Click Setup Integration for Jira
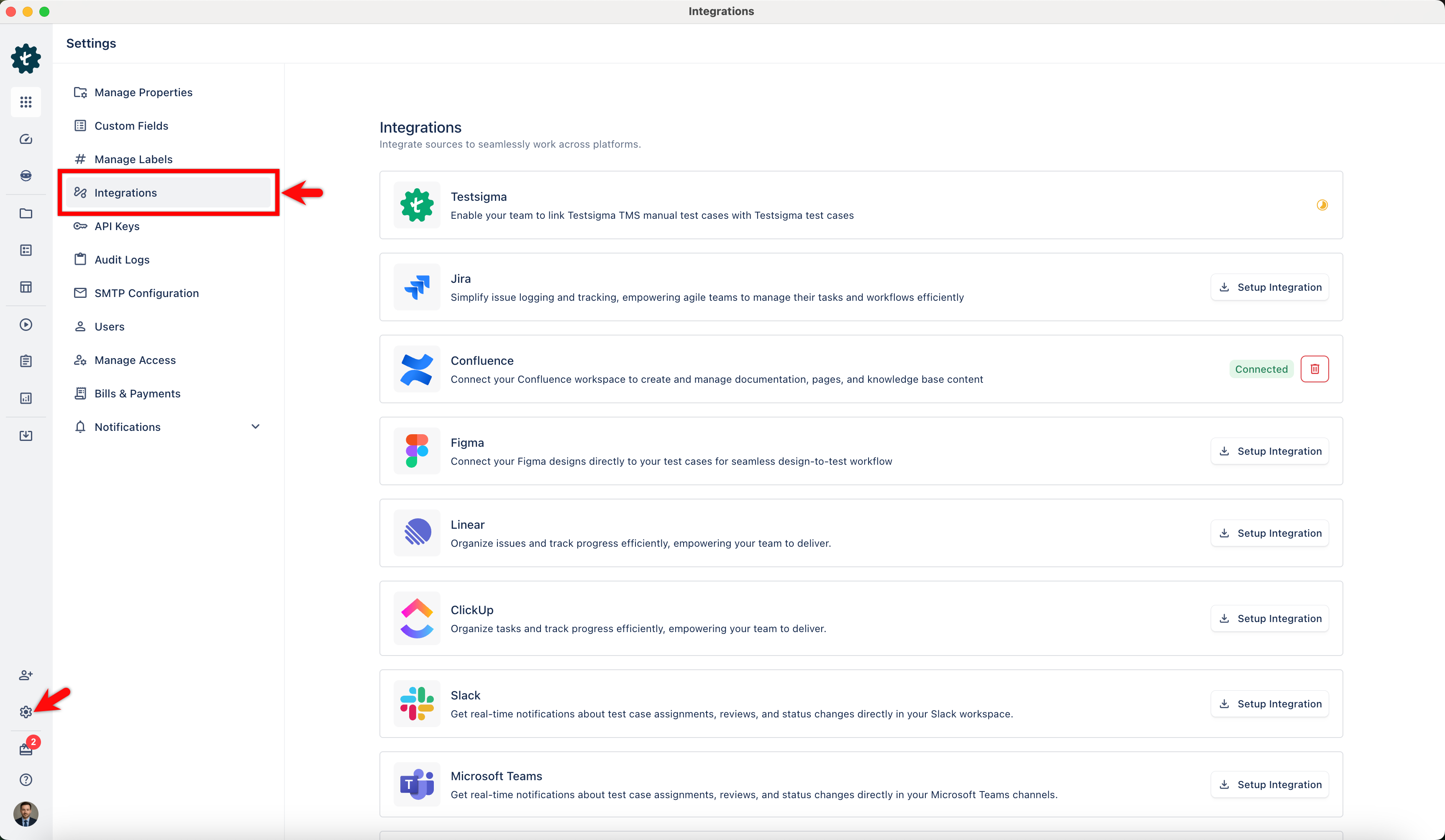Viewport: 1445px width, 840px height. 1270,287
